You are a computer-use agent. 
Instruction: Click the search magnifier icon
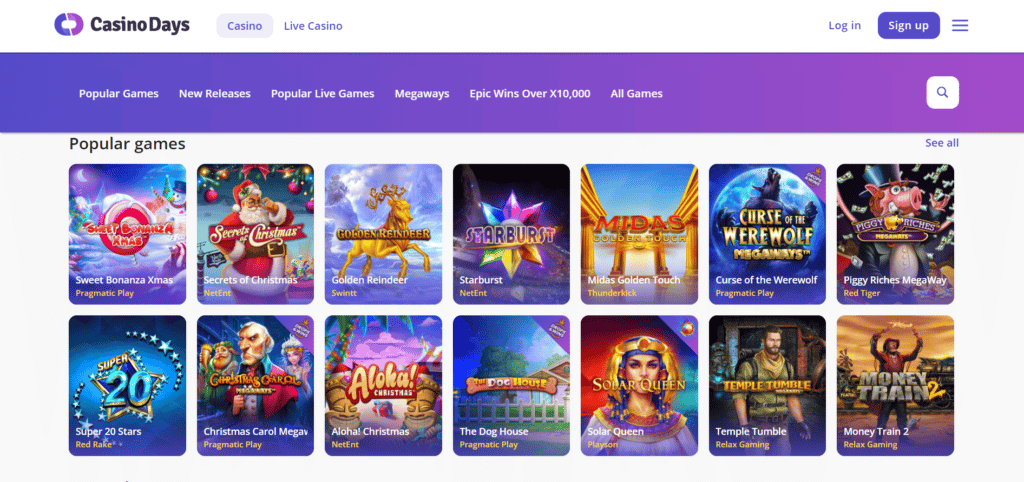click(x=942, y=93)
